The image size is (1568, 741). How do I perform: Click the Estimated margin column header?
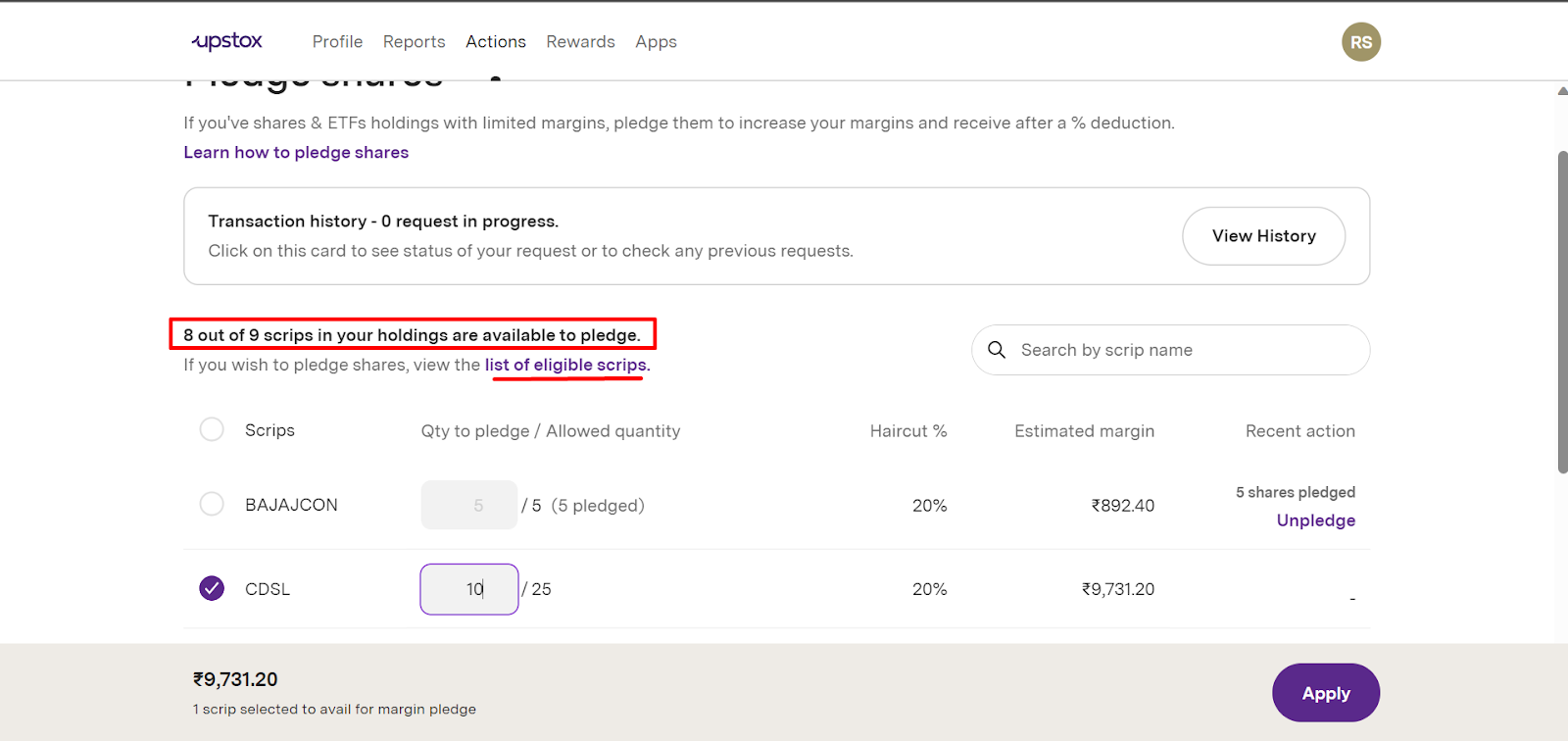1084,431
